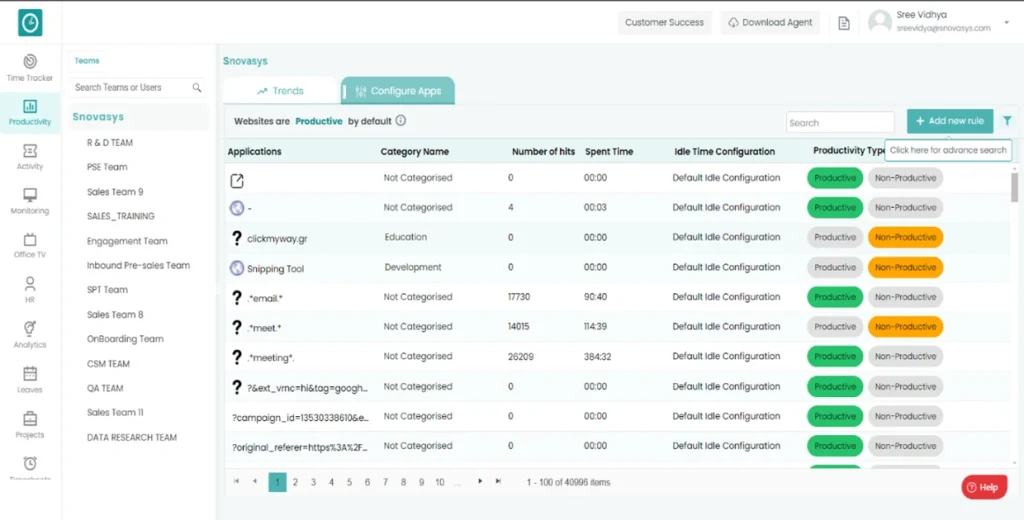Open the red Help button
The image size is (1024, 520).
(984, 487)
